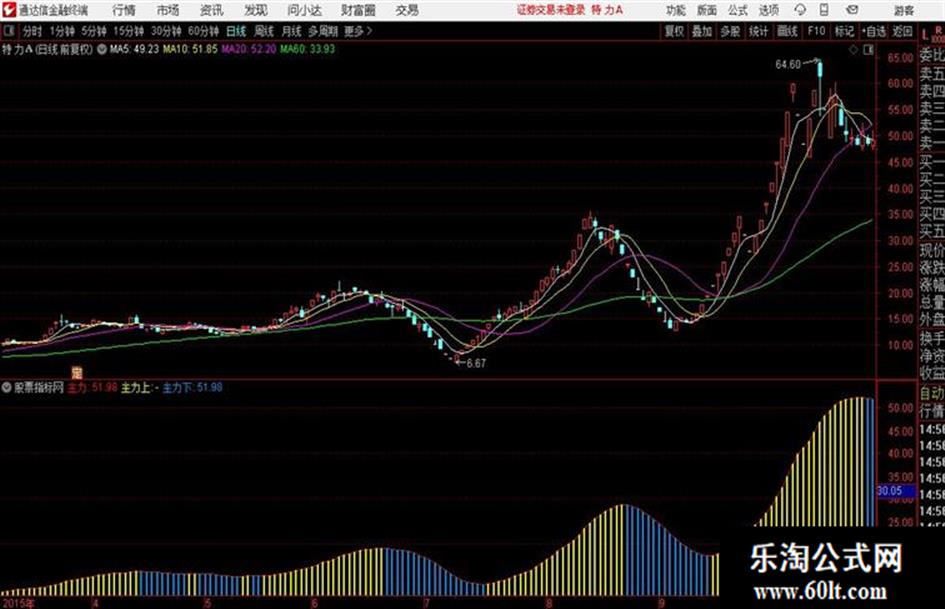Open the 交易 menu
945x609 pixels.
click(x=407, y=10)
